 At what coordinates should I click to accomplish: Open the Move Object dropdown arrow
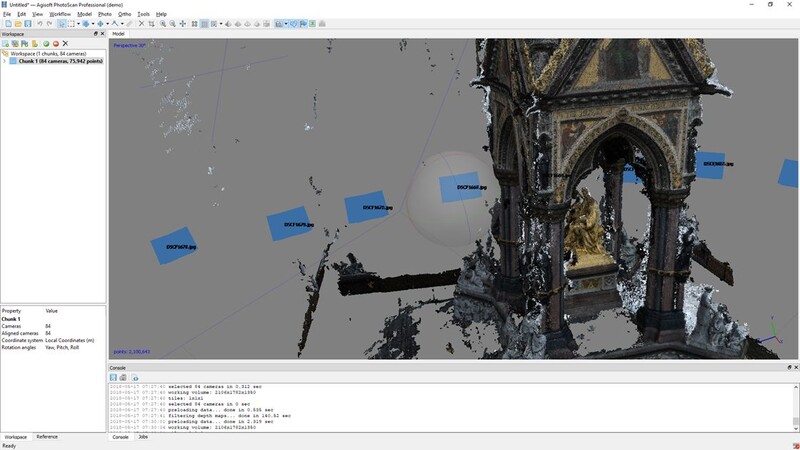point(107,23)
